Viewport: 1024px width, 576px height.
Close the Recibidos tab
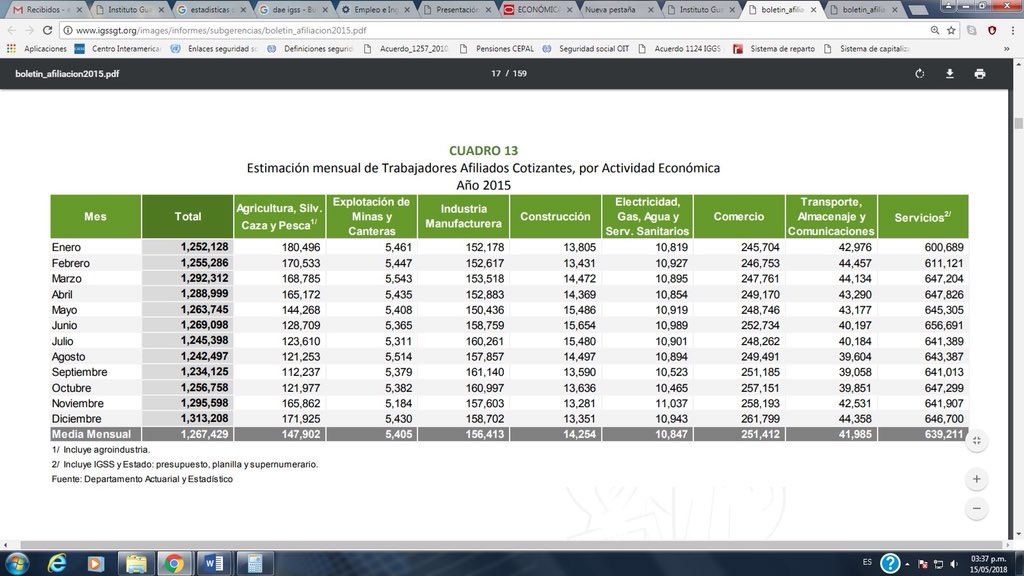pos(79,10)
